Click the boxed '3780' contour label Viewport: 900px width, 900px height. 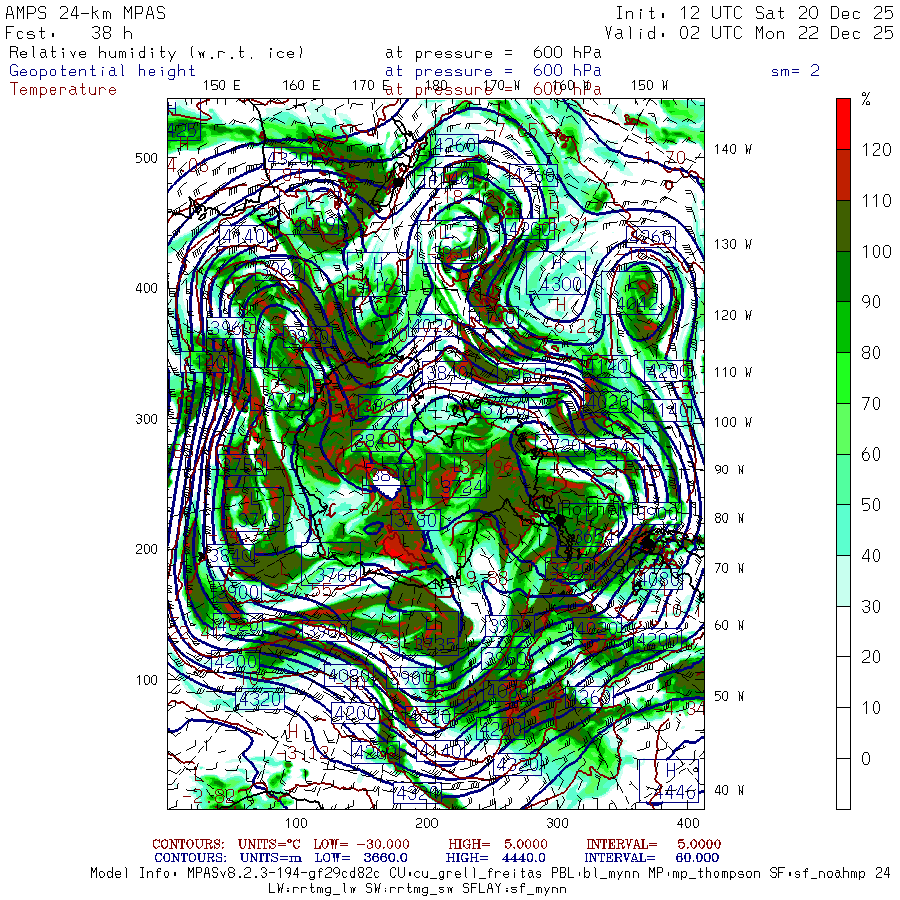(x=416, y=521)
